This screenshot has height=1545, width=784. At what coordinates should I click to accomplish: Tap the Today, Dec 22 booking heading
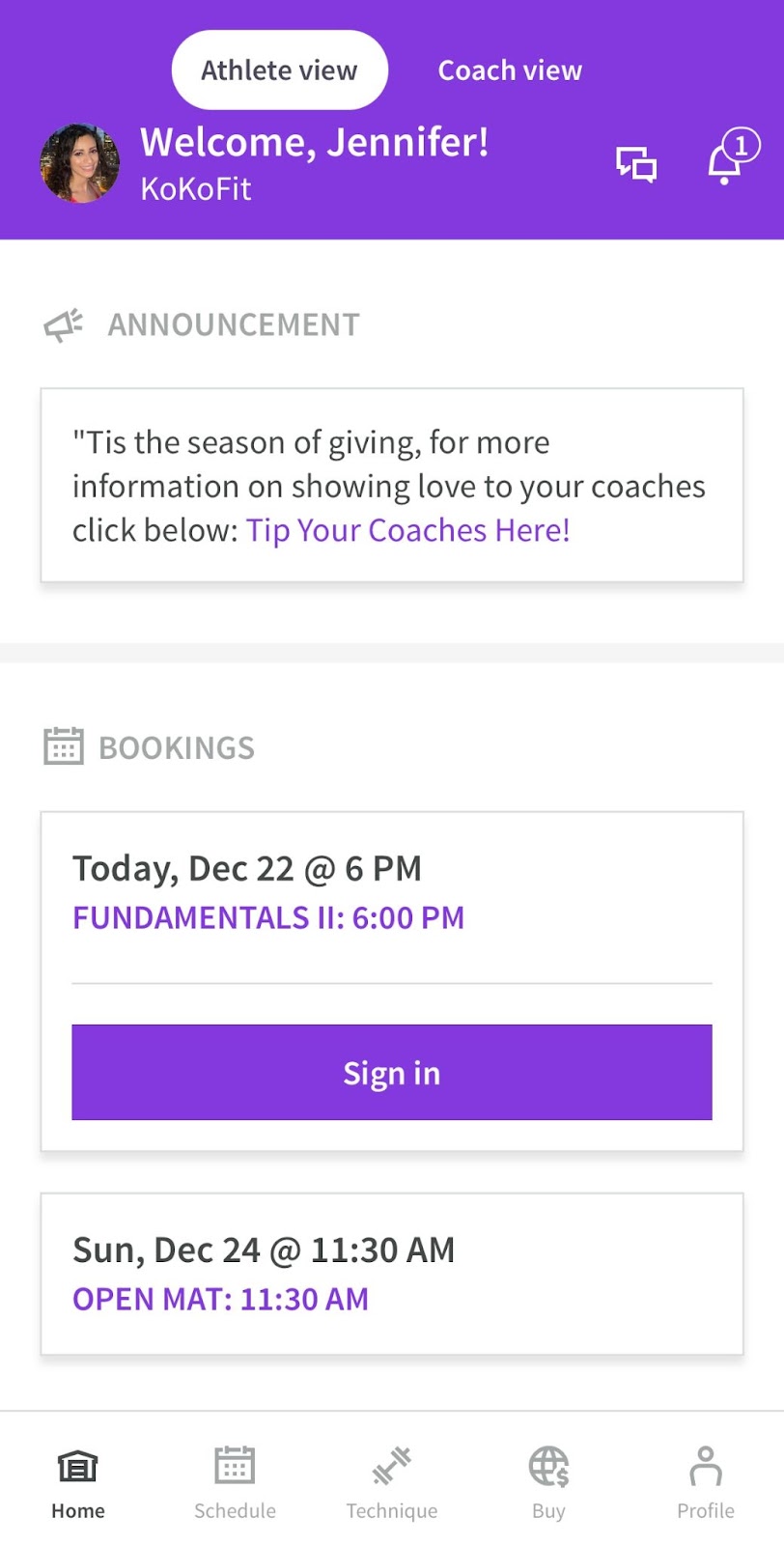click(247, 868)
